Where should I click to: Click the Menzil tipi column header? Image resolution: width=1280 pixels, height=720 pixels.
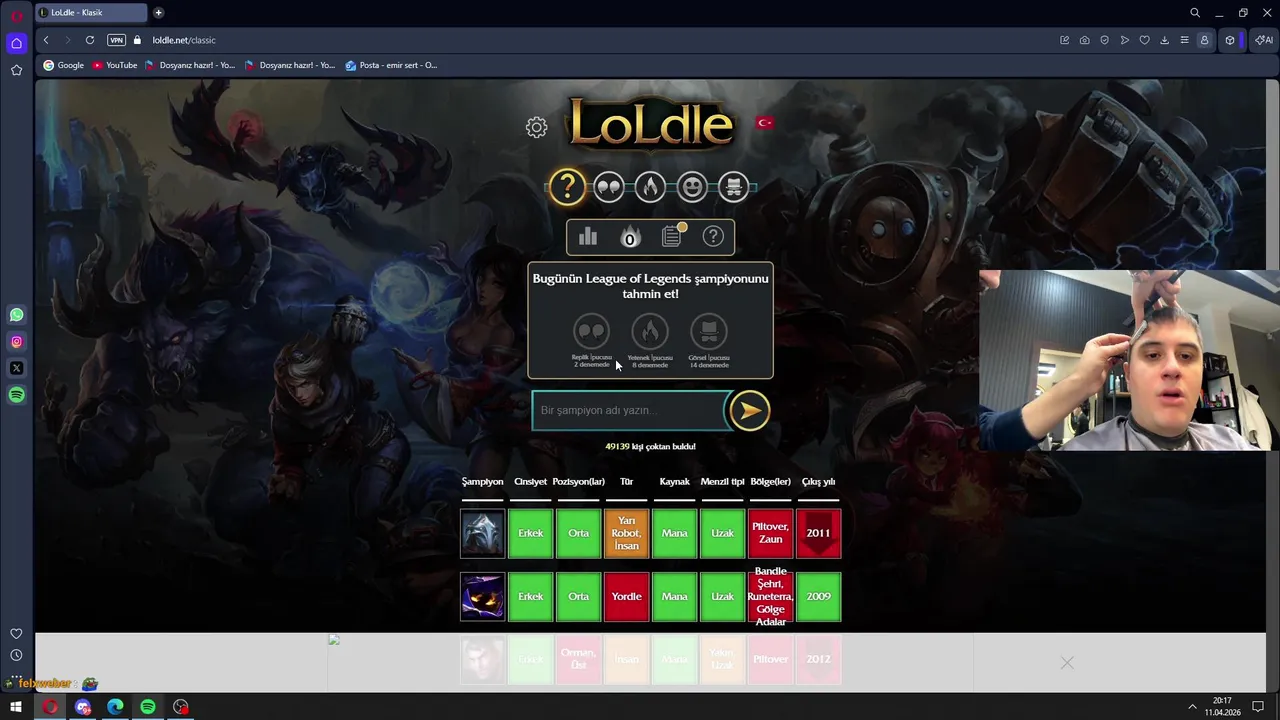pos(722,482)
